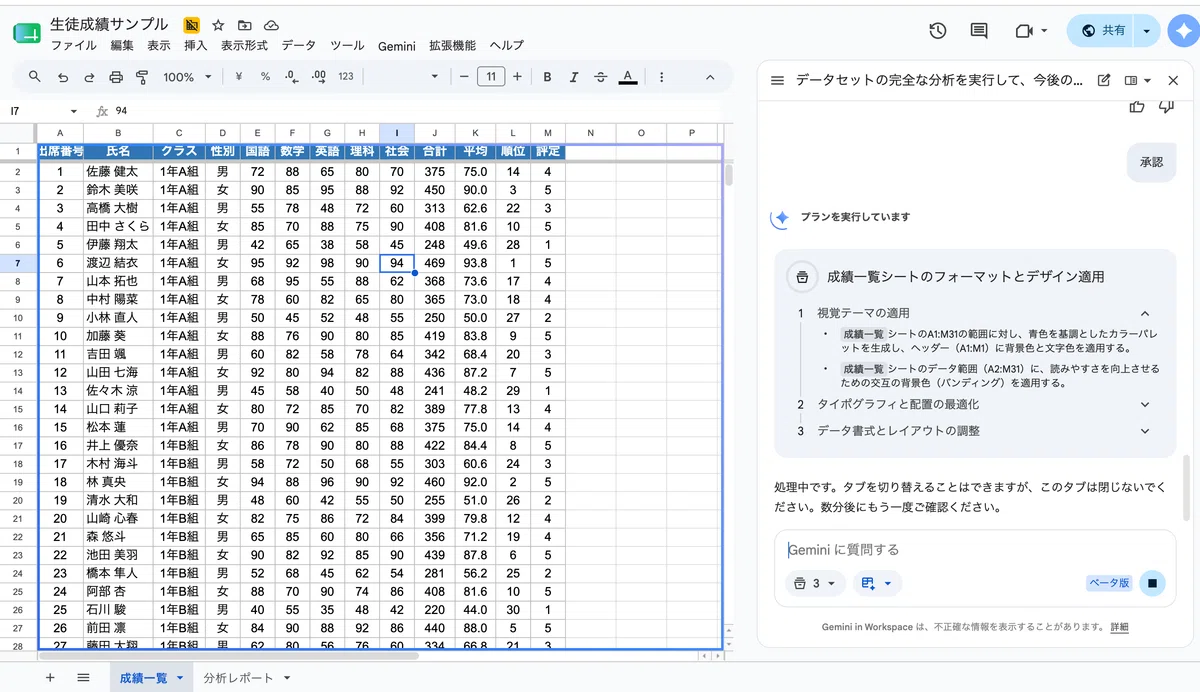Check the cloud save status icon

(271, 25)
